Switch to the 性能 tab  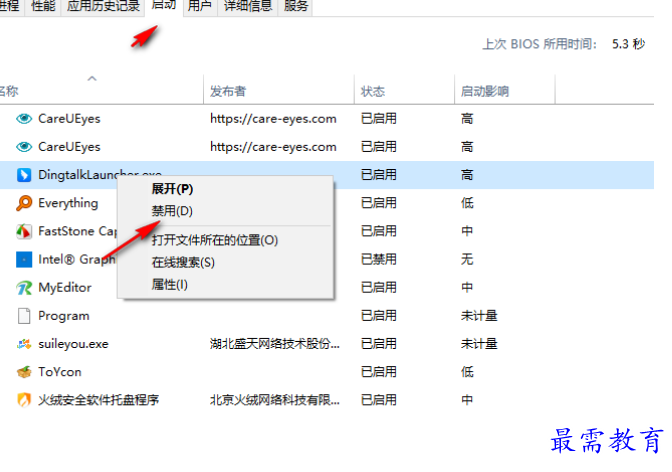click(x=43, y=6)
